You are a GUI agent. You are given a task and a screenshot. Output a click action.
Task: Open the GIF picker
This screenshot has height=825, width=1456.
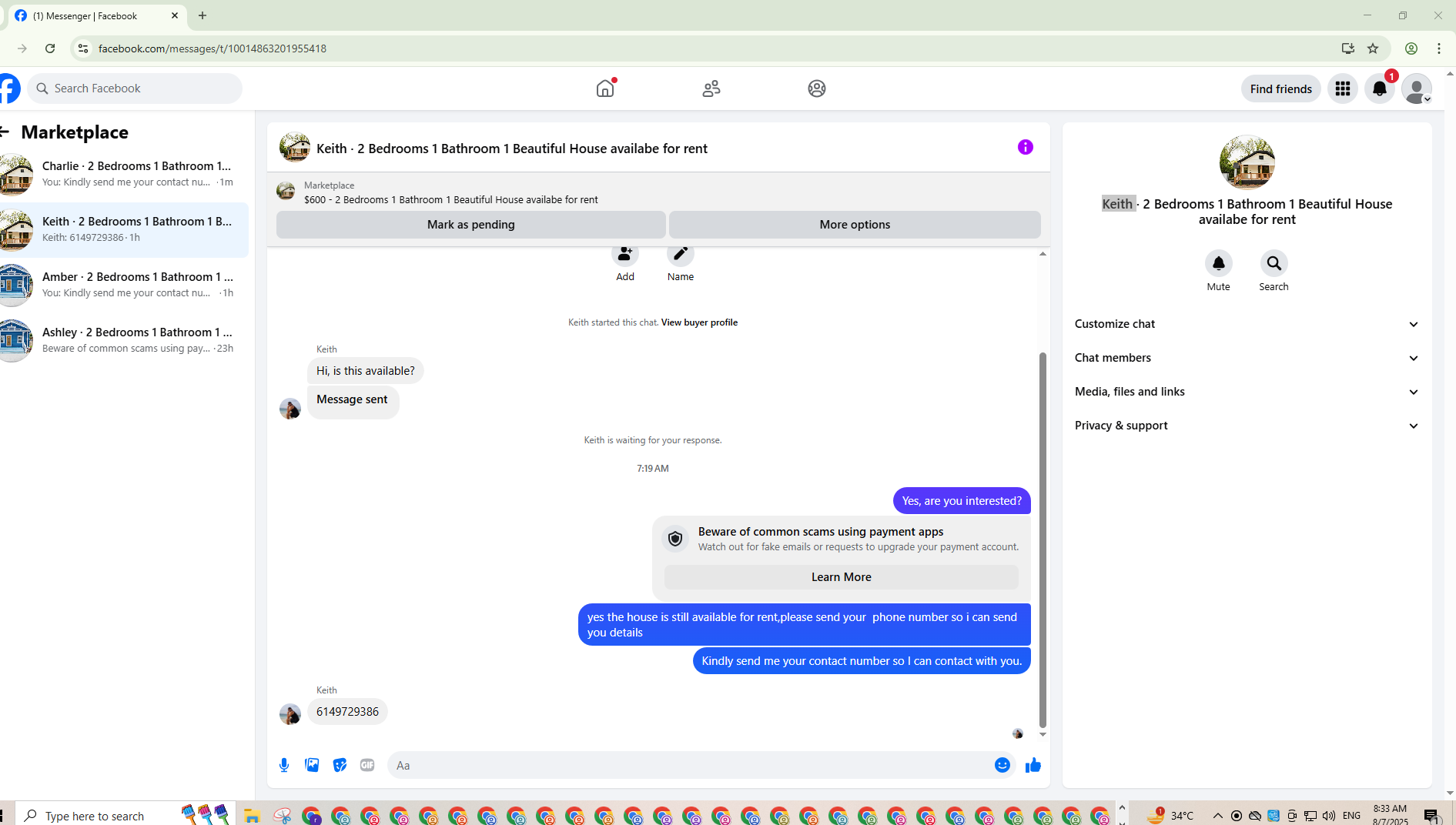(367, 765)
